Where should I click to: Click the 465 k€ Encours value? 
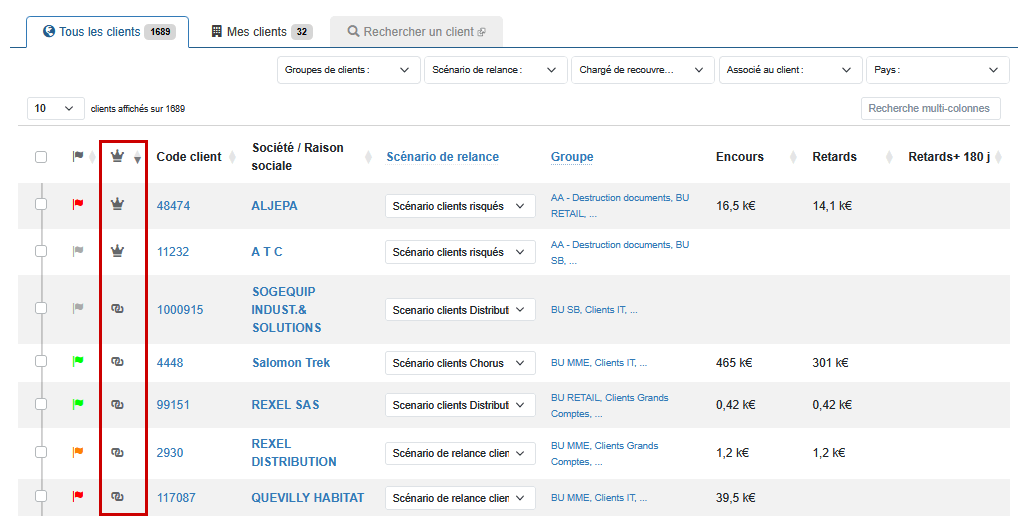click(x=734, y=362)
